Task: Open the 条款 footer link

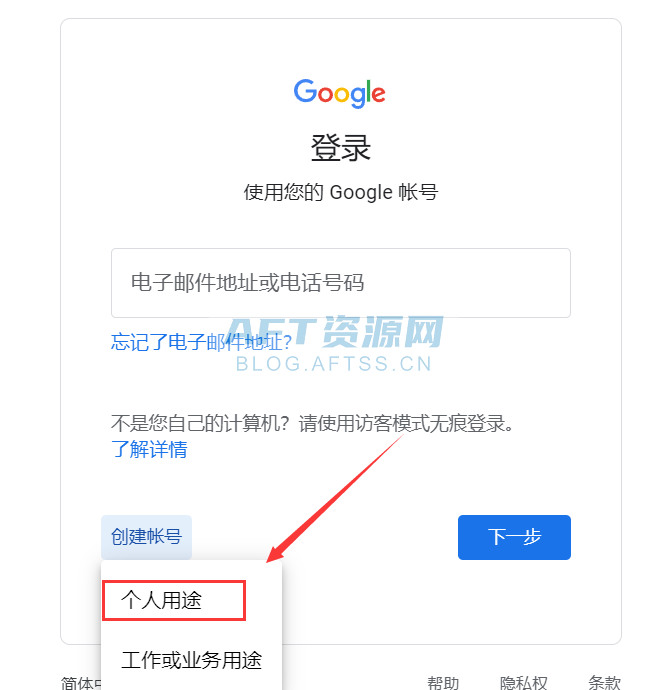Action: pyautogui.click(x=604, y=683)
